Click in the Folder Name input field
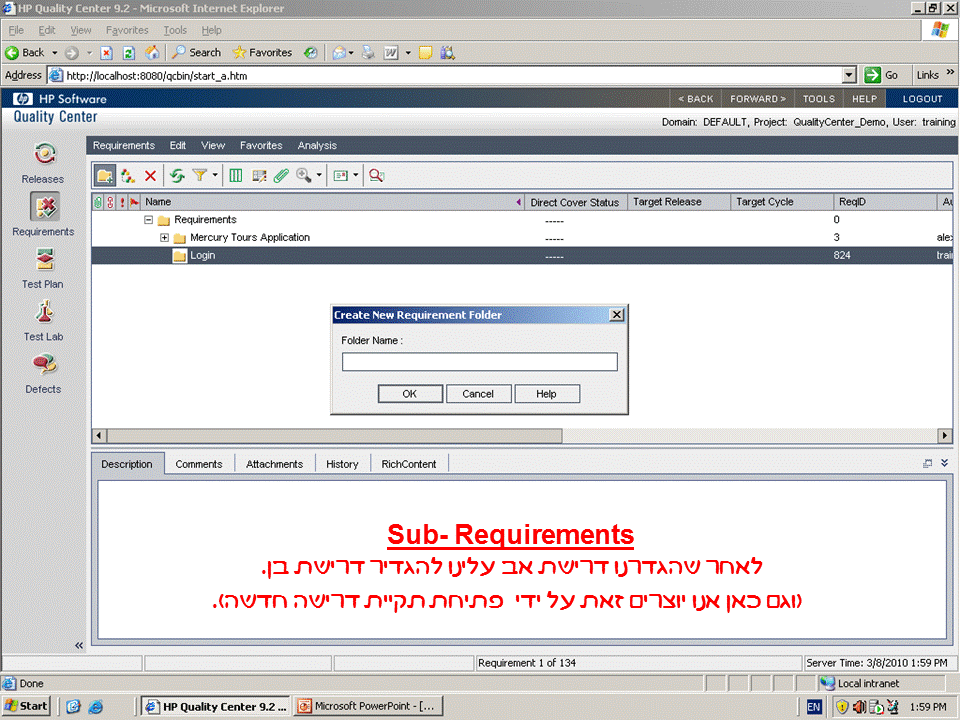The image size is (960, 720). [479, 362]
